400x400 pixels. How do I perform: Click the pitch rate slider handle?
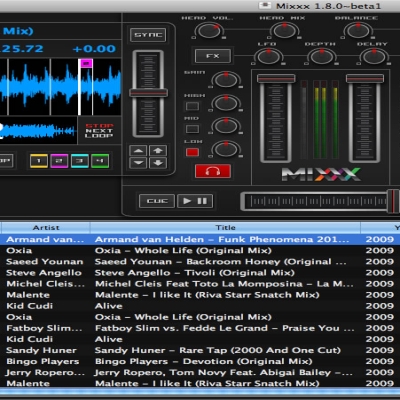(148, 93)
